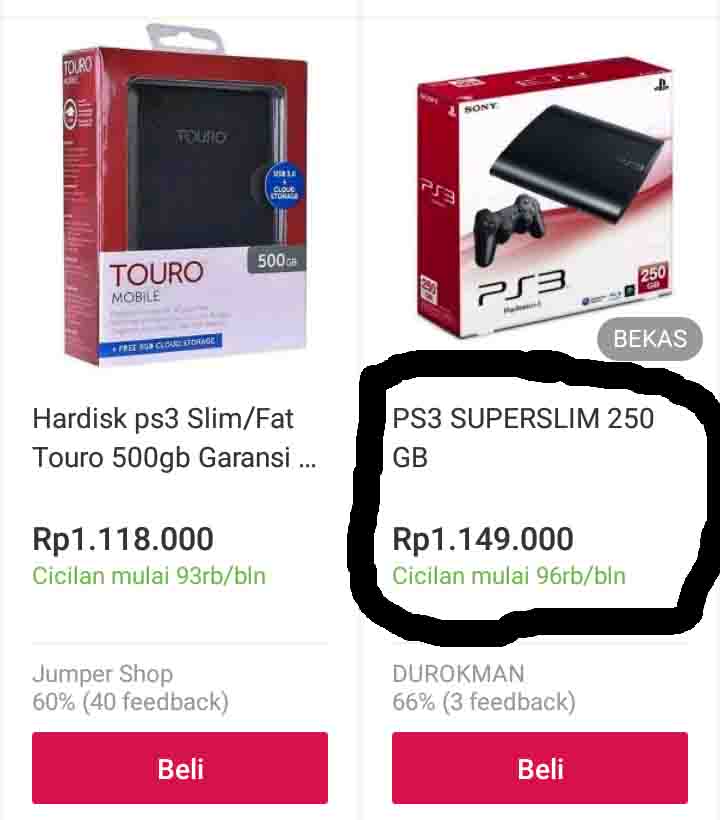Tap the 500GB label on Touro box

pyautogui.click(x=277, y=260)
